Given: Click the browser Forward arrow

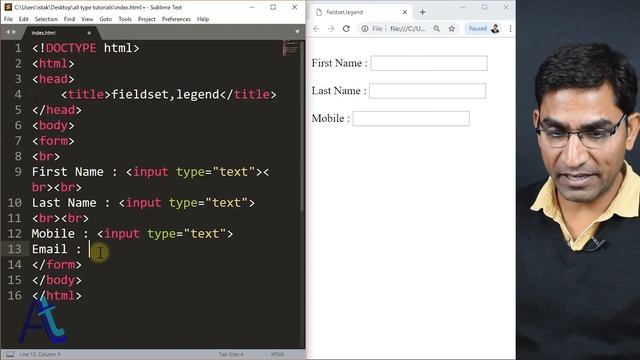Looking at the screenshot, I should pos(331,29).
